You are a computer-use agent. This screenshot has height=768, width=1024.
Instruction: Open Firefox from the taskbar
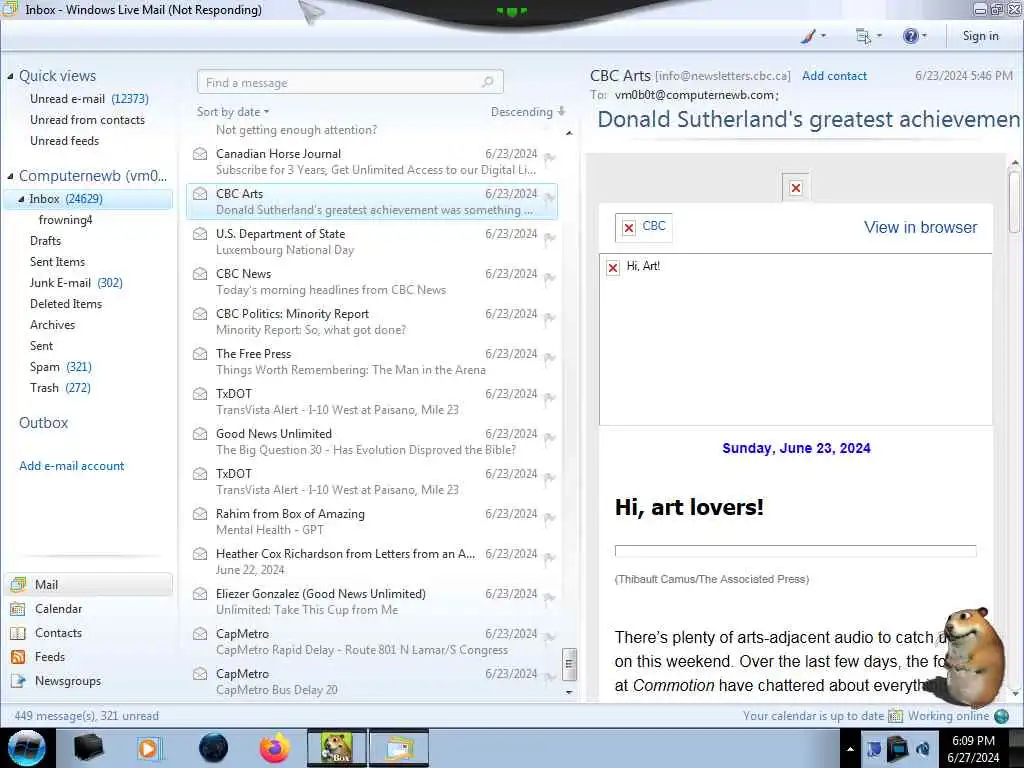(274, 748)
